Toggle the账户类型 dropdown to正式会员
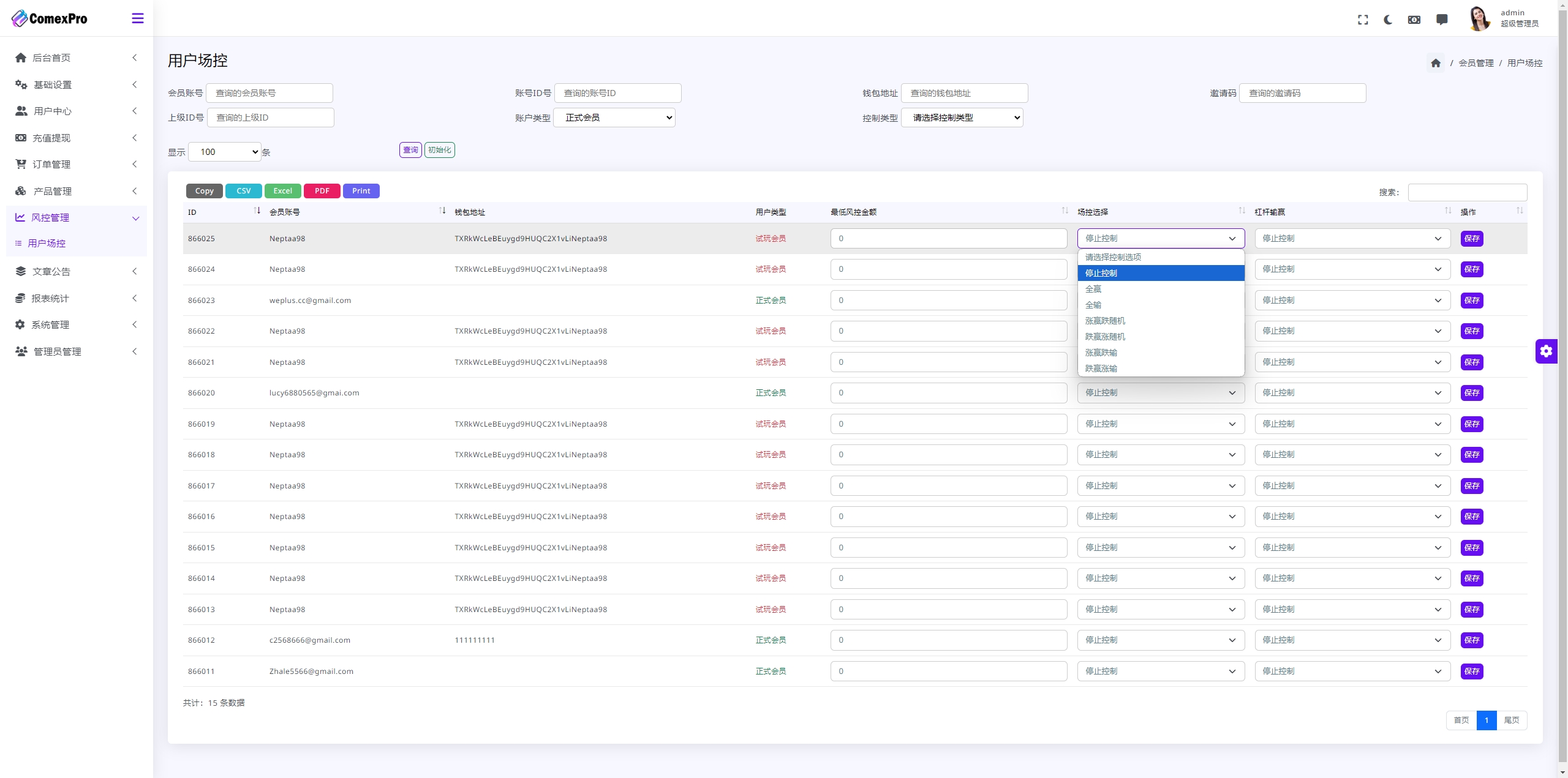 (x=617, y=117)
